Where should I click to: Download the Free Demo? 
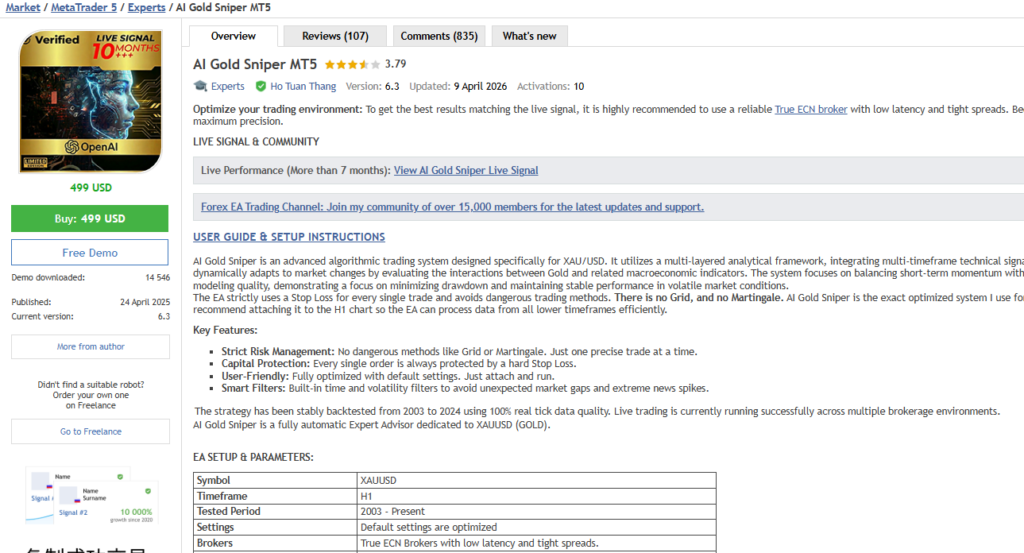coord(89,253)
